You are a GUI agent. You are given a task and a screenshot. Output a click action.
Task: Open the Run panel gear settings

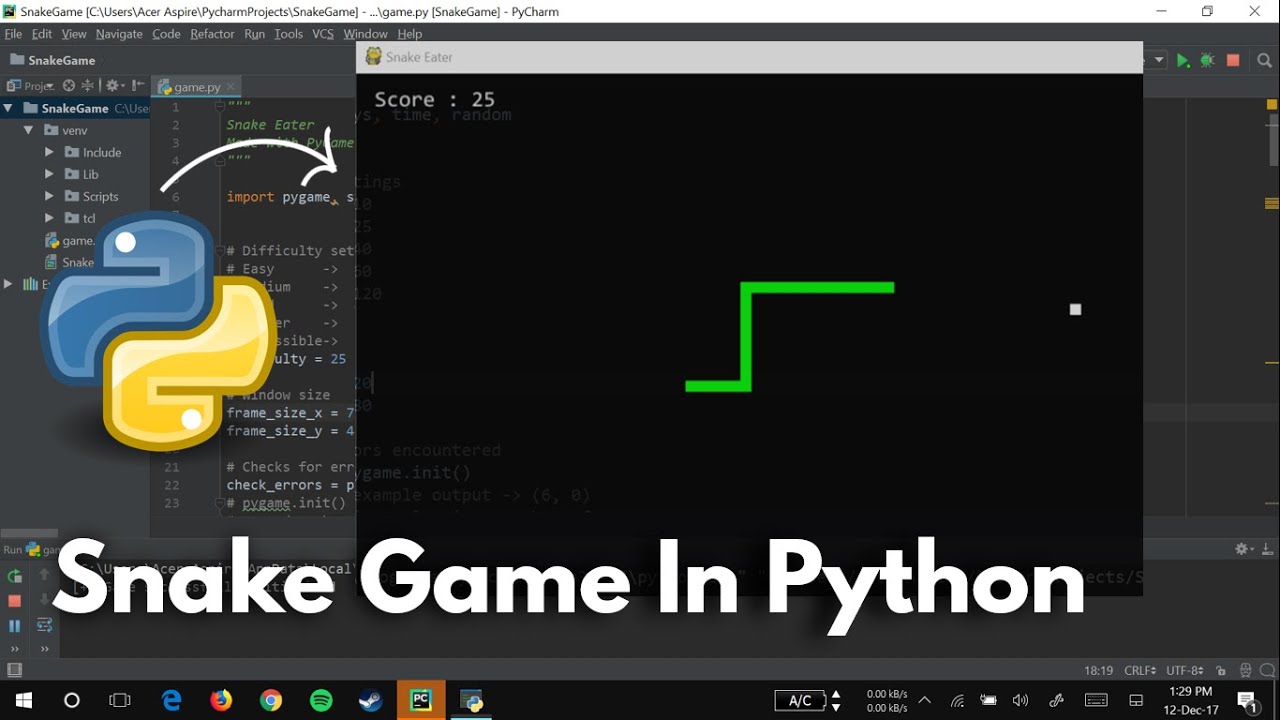tap(1245, 549)
